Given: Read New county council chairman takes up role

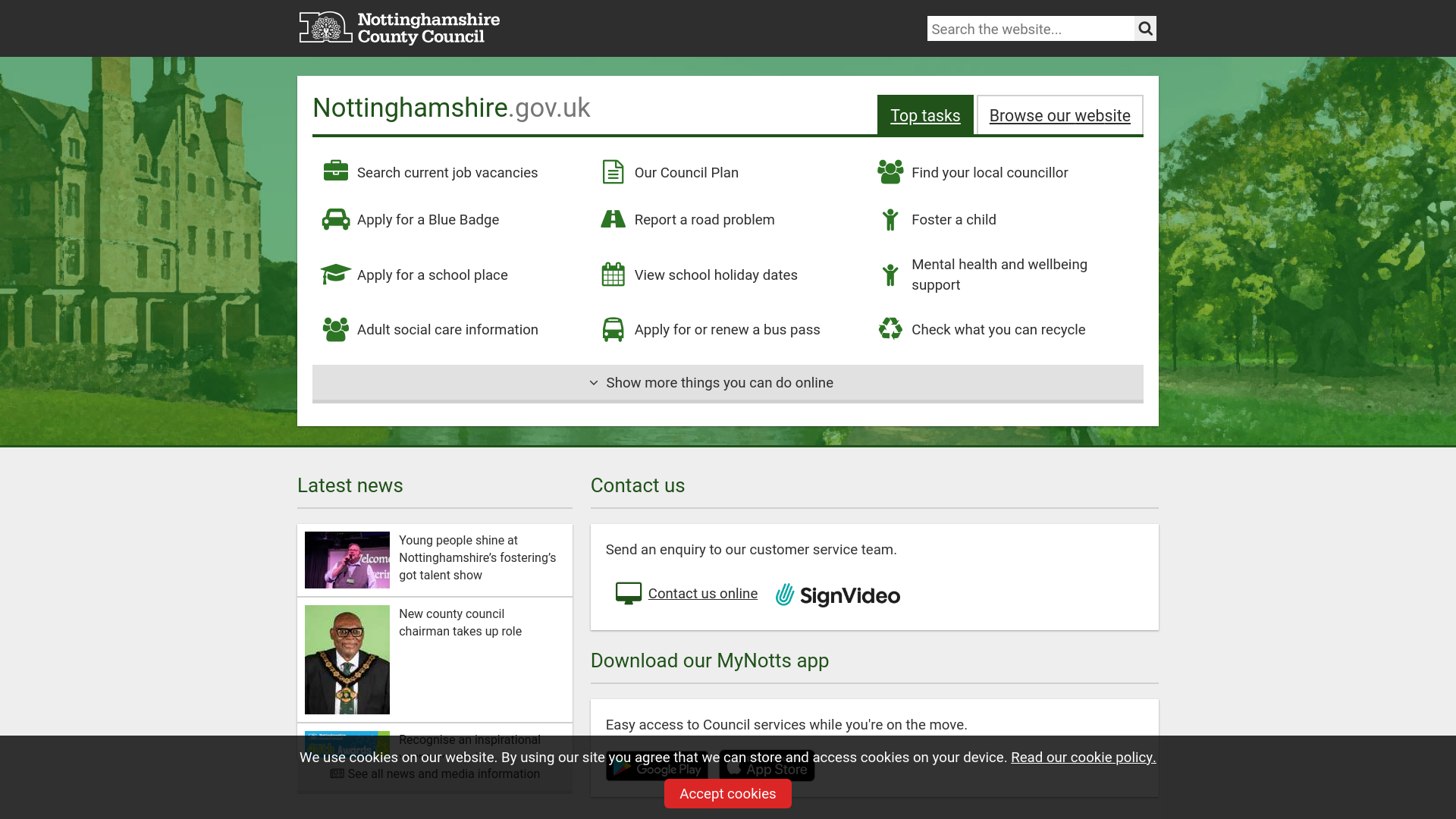Looking at the screenshot, I should (x=460, y=623).
